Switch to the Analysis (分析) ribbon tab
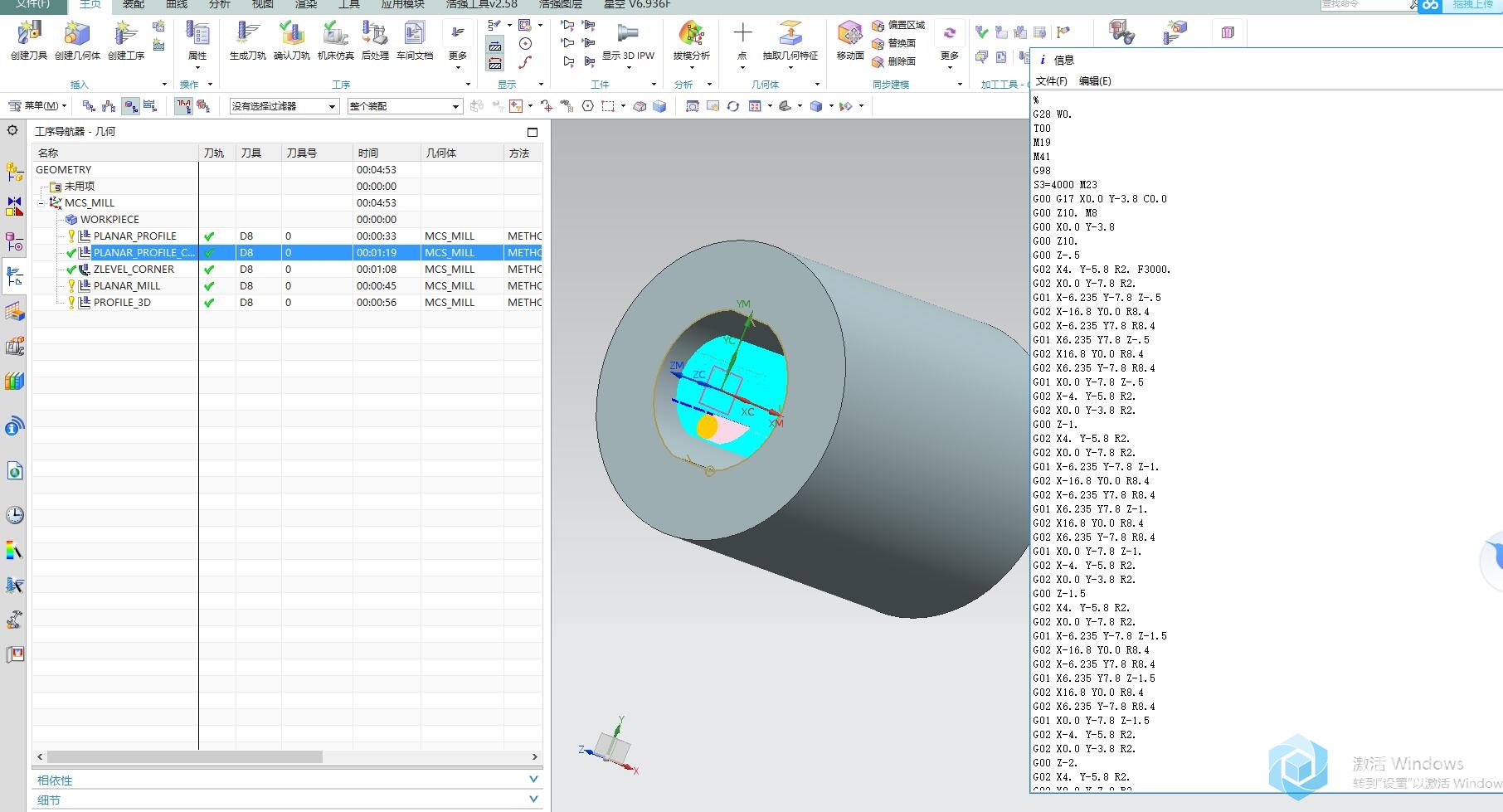1503x812 pixels. pos(220,5)
